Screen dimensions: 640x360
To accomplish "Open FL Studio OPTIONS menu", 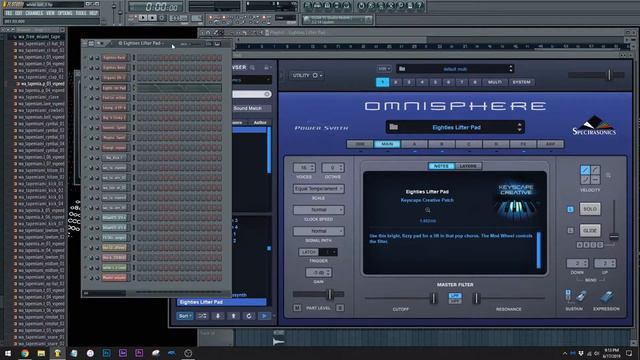I will point(65,13).
